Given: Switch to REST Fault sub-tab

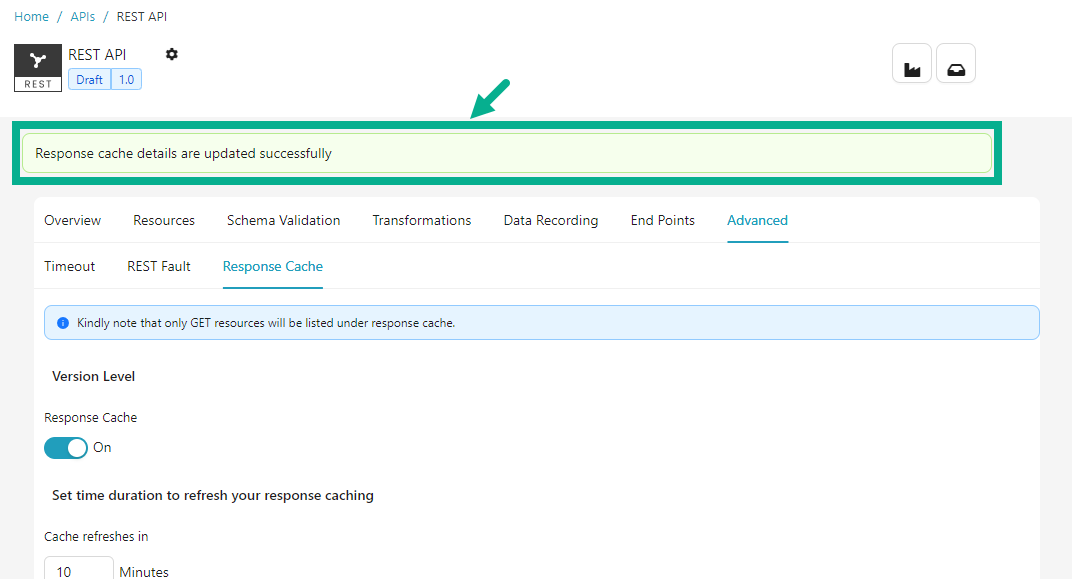Looking at the screenshot, I should 159,266.
